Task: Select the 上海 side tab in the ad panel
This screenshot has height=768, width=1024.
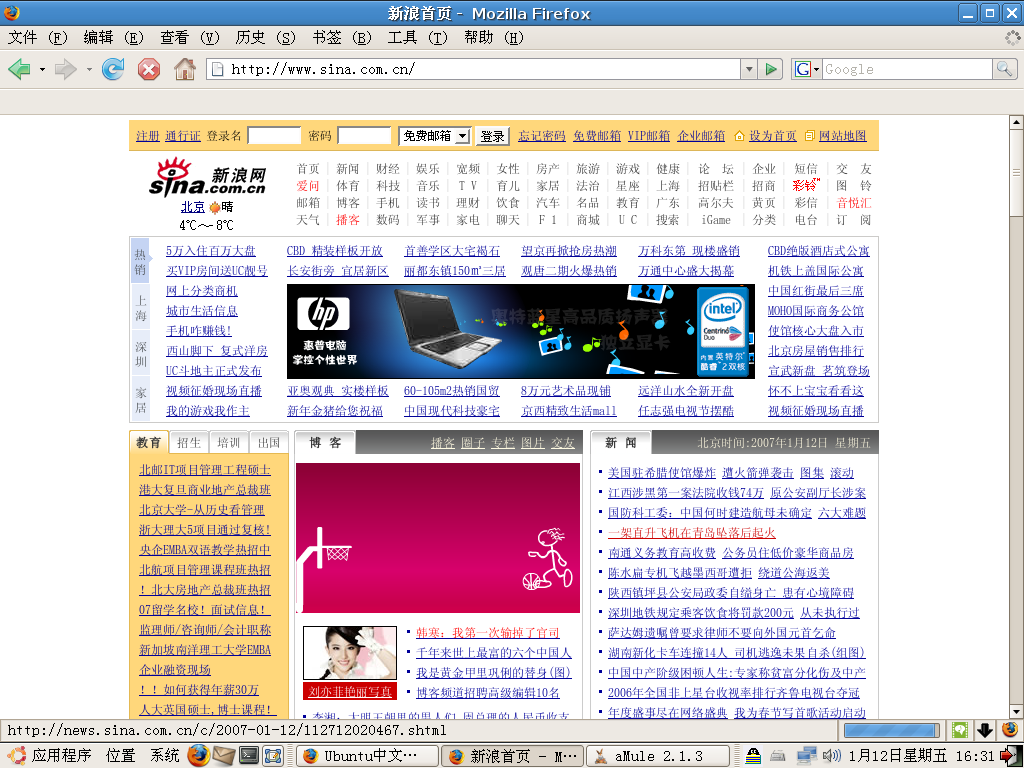Action: pyautogui.click(x=141, y=308)
